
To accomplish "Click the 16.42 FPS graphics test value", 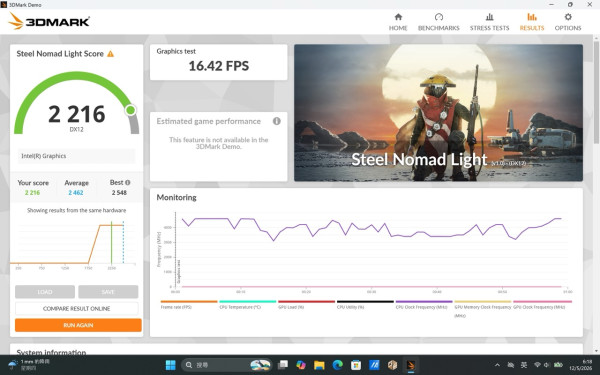I will 218,66.
